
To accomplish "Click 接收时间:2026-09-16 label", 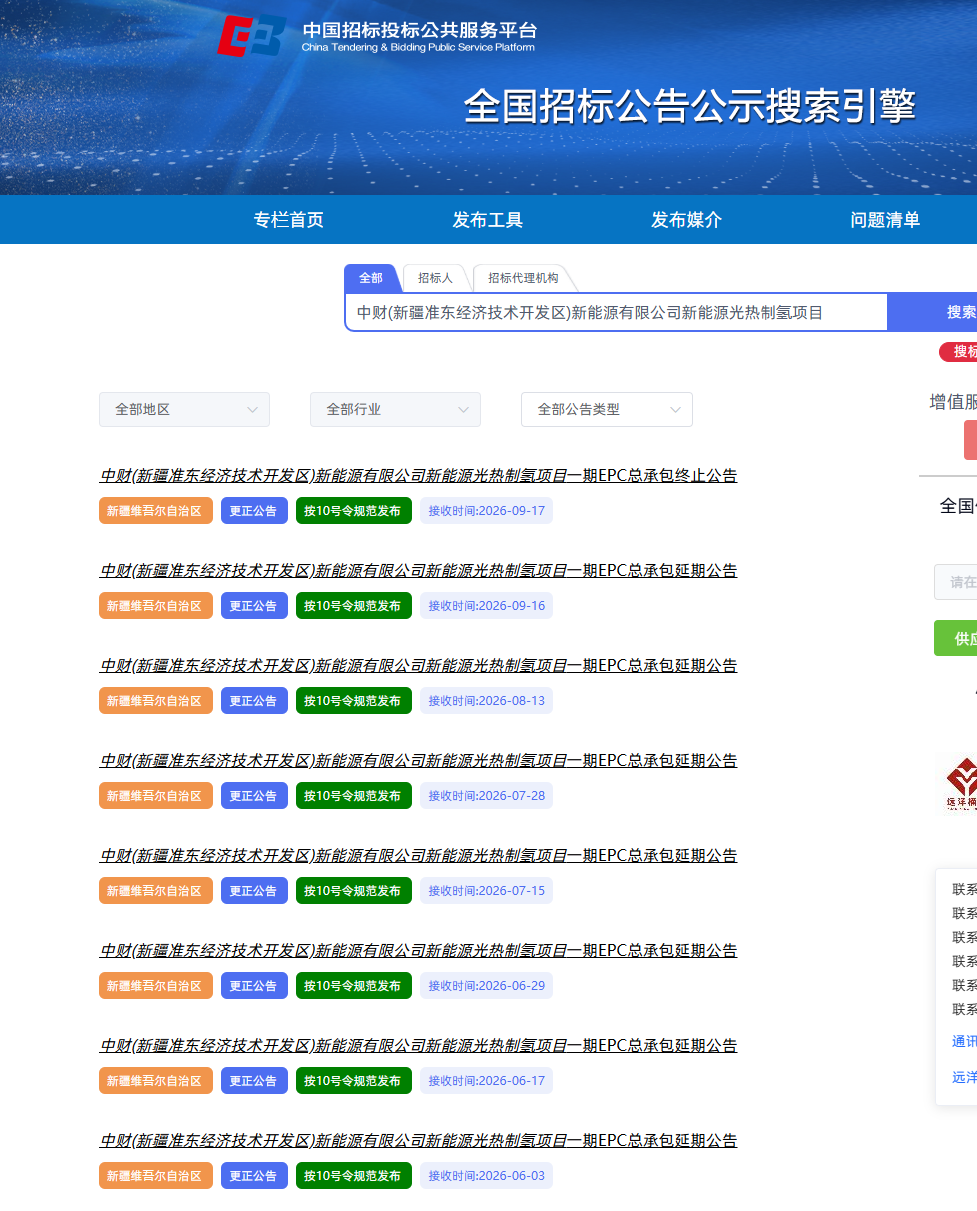I will pyautogui.click(x=486, y=606).
